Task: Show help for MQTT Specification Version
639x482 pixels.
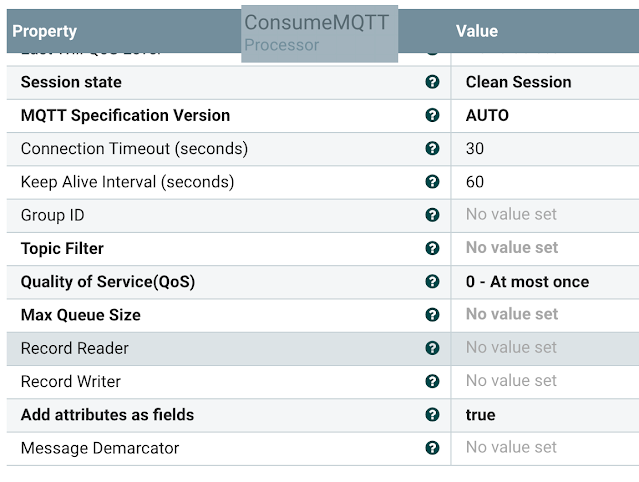Action: point(432,115)
